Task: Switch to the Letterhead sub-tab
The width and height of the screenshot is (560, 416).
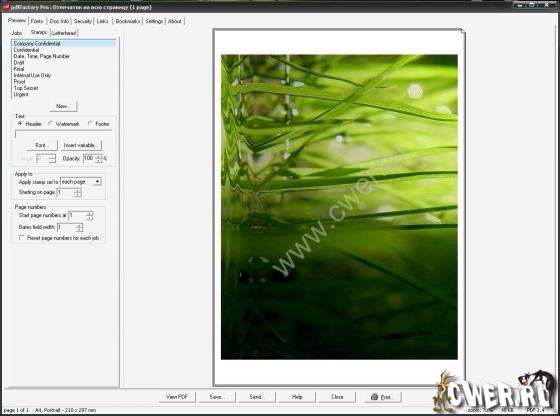Action: pos(64,33)
